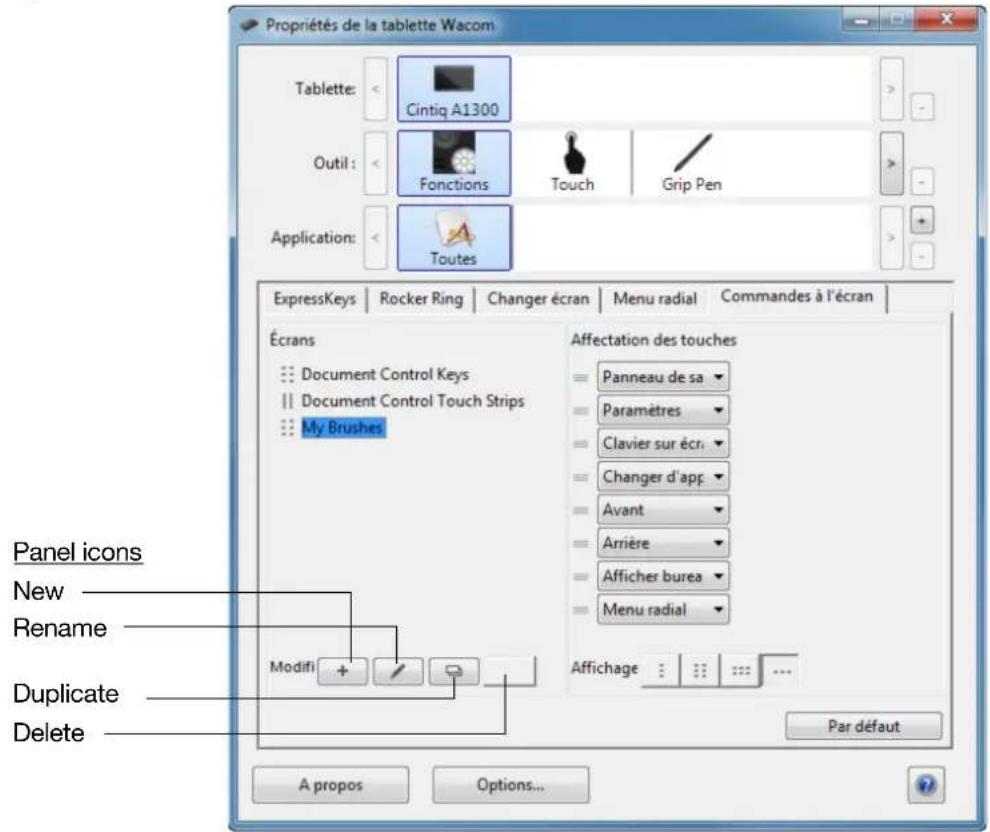Click the New panel plus icon

tap(342, 670)
